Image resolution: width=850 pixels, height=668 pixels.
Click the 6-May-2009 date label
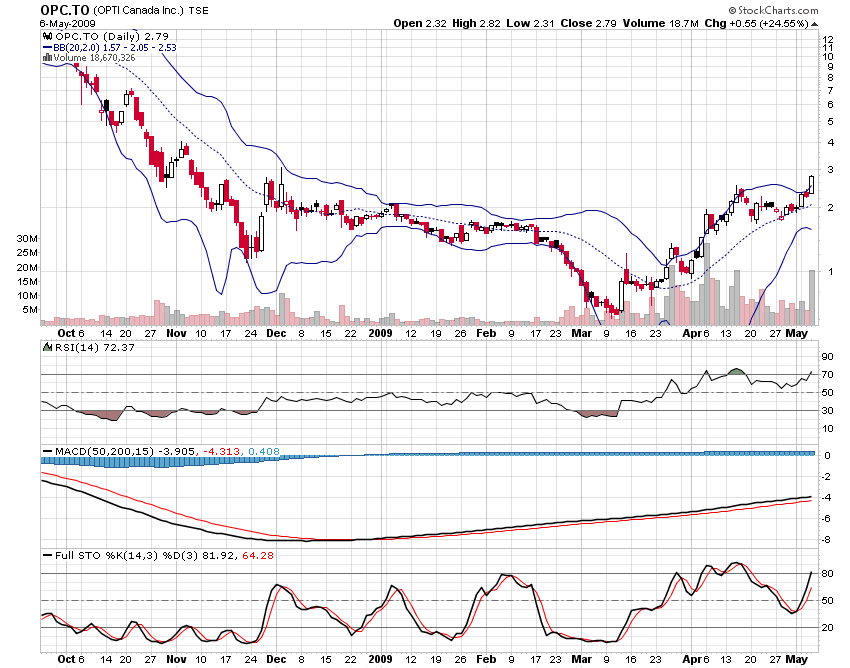[68, 24]
